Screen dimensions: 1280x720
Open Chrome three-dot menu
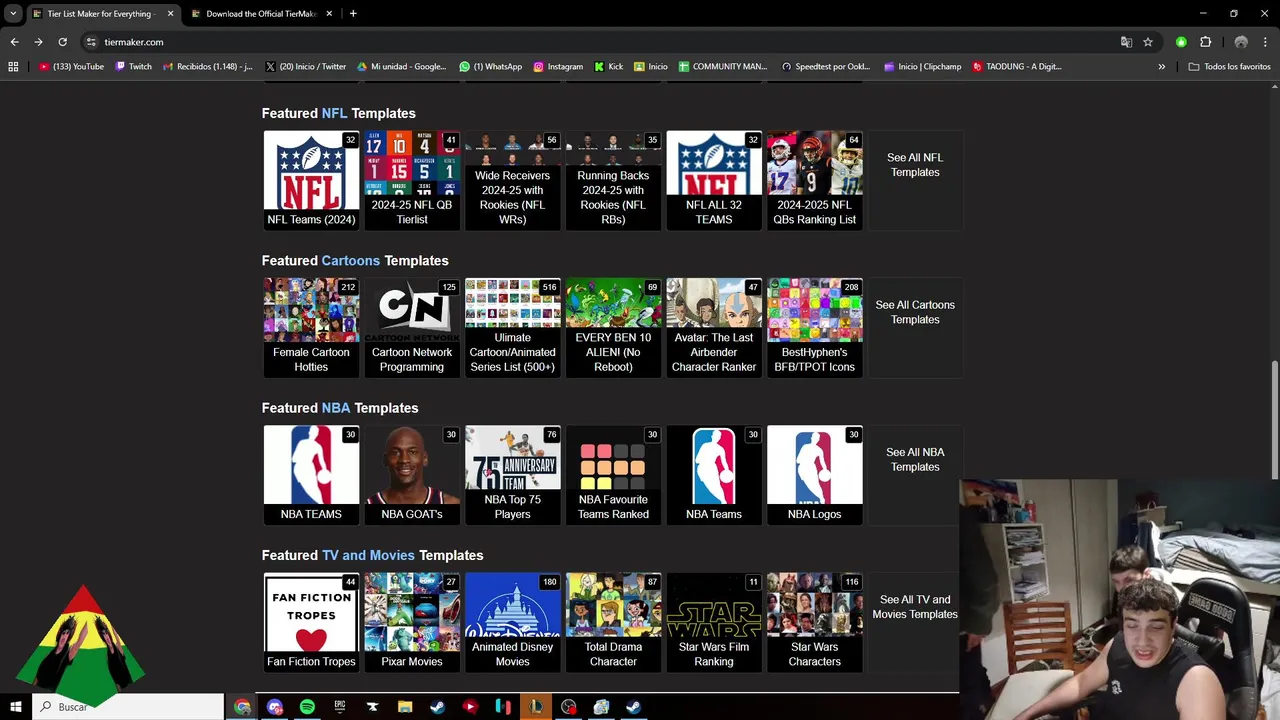click(x=1266, y=42)
